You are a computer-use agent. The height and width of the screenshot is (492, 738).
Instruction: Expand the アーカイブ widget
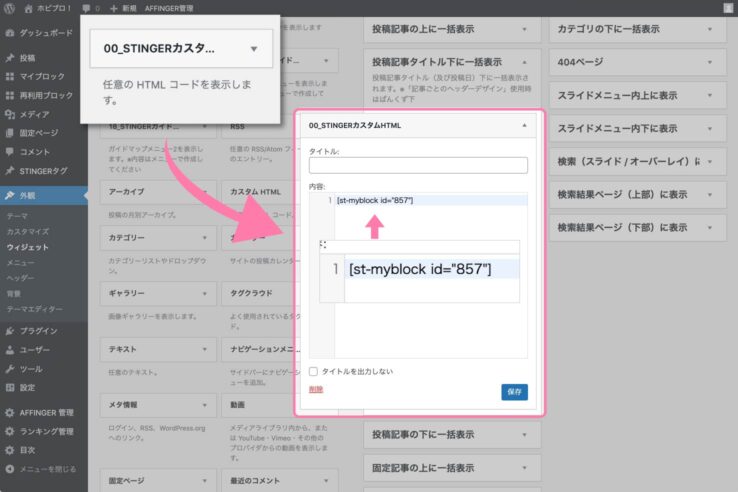coord(205,192)
